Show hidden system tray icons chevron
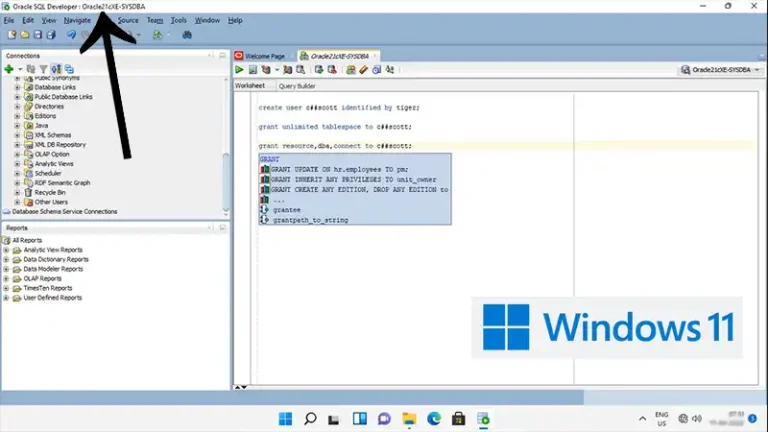768x432 pixels. (642, 419)
